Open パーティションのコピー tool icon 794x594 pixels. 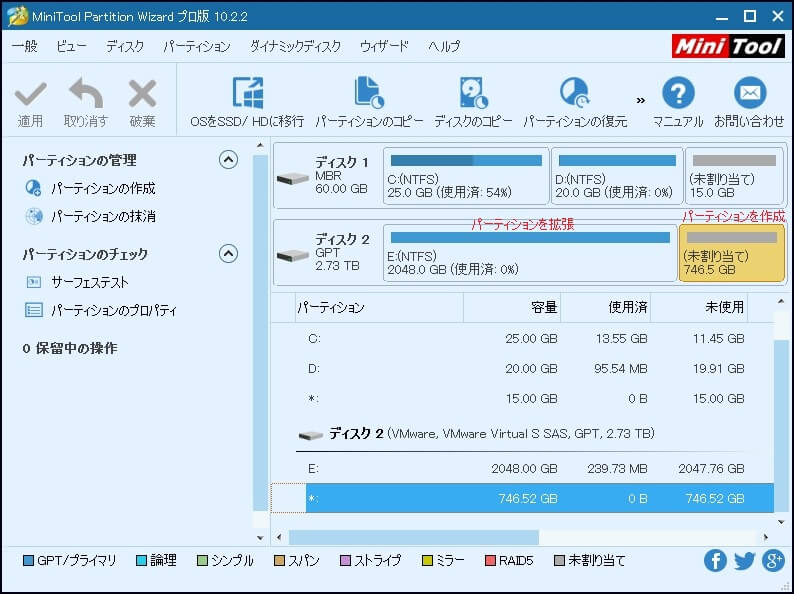(x=369, y=93)
